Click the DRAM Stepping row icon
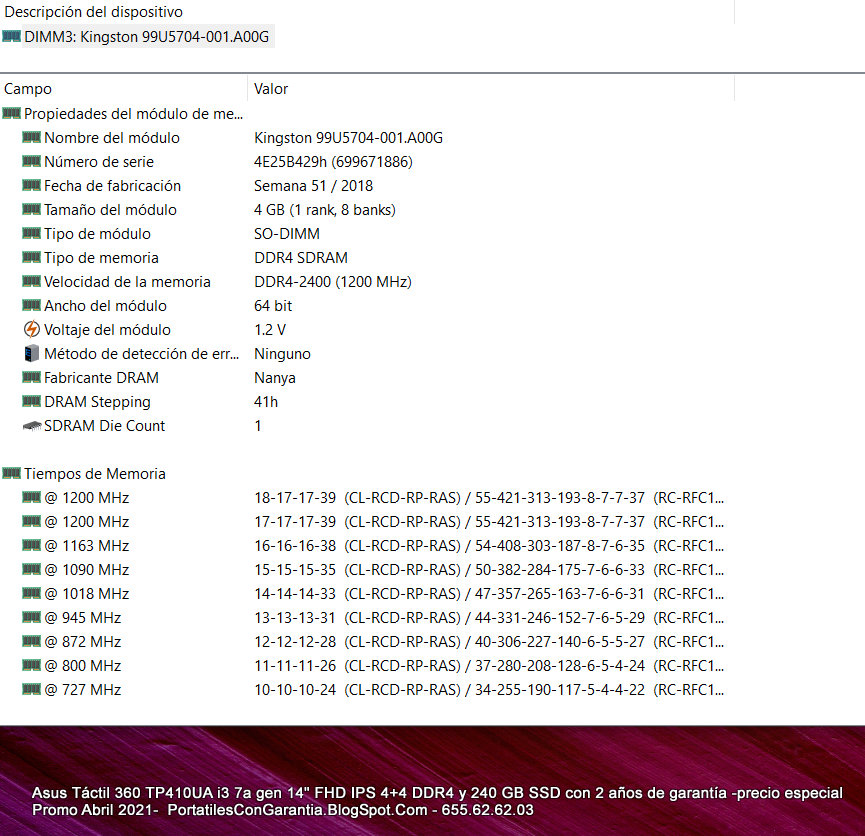 [31, 401]
